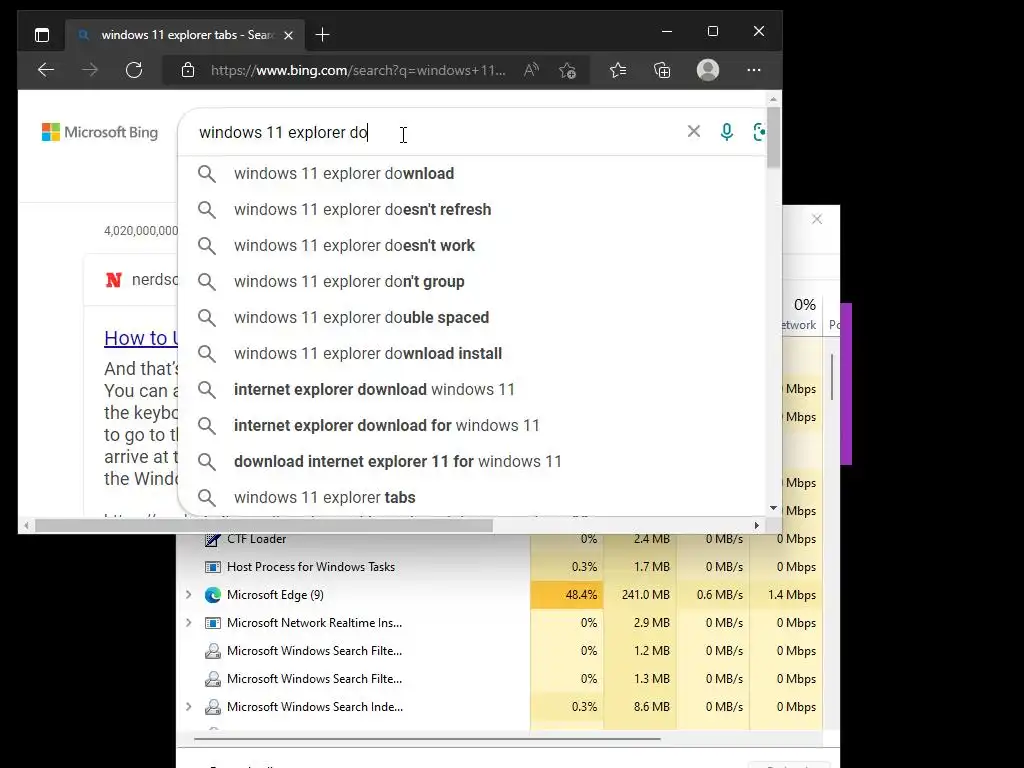
Task: Reload the Bing page
Action: click(134, 70)
